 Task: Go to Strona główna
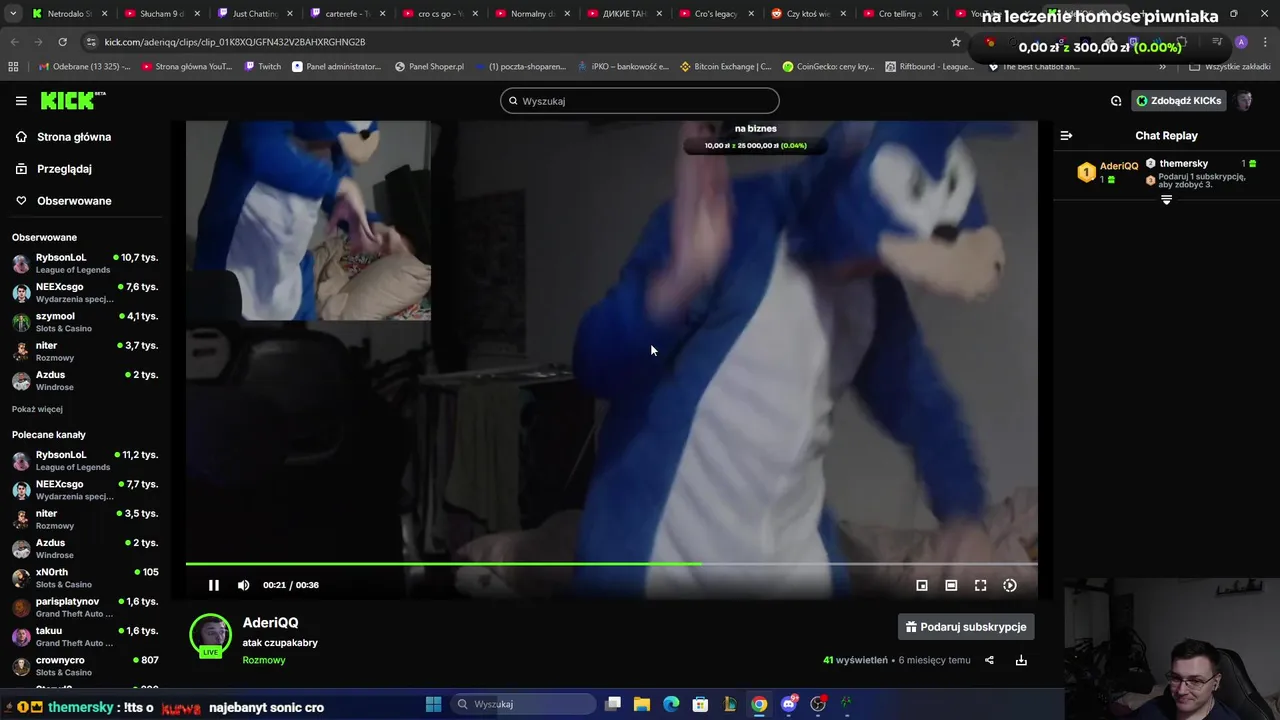(x=74, y=137)
